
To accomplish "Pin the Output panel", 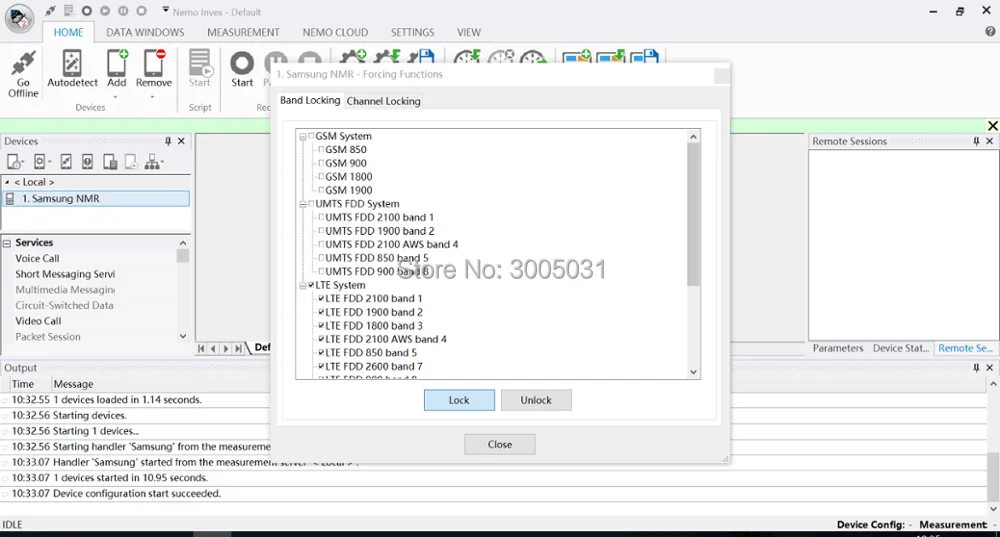I will [x=976, y=367].
